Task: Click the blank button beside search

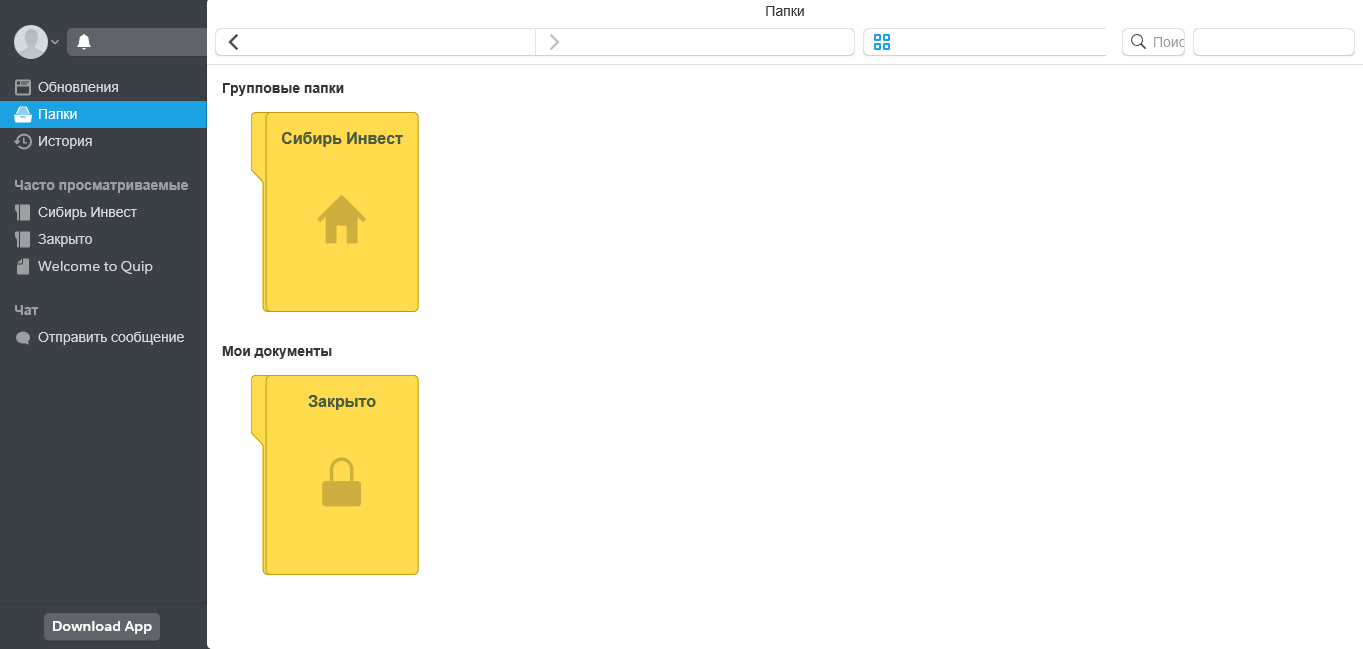Action: [1274, 42]
